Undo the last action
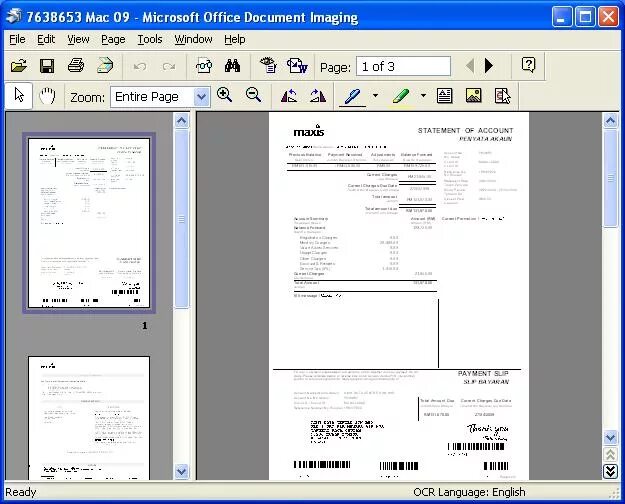Screen dimensions: 625x504 coord(140,66)
